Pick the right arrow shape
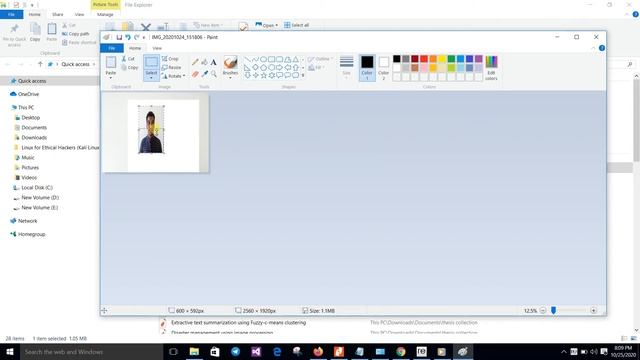 (279, 67)
